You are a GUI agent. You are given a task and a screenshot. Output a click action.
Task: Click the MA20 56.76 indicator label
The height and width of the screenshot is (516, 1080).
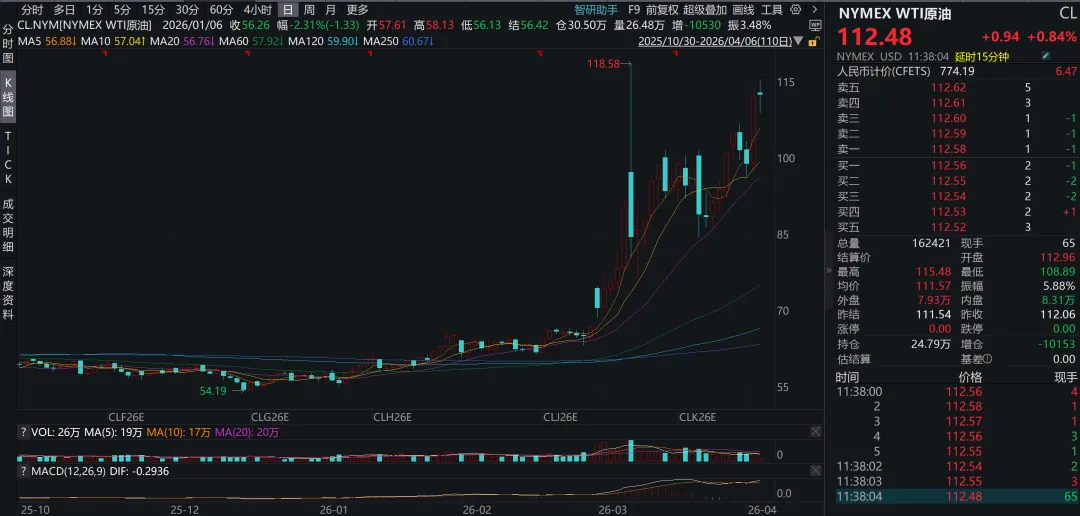(183, 42)
